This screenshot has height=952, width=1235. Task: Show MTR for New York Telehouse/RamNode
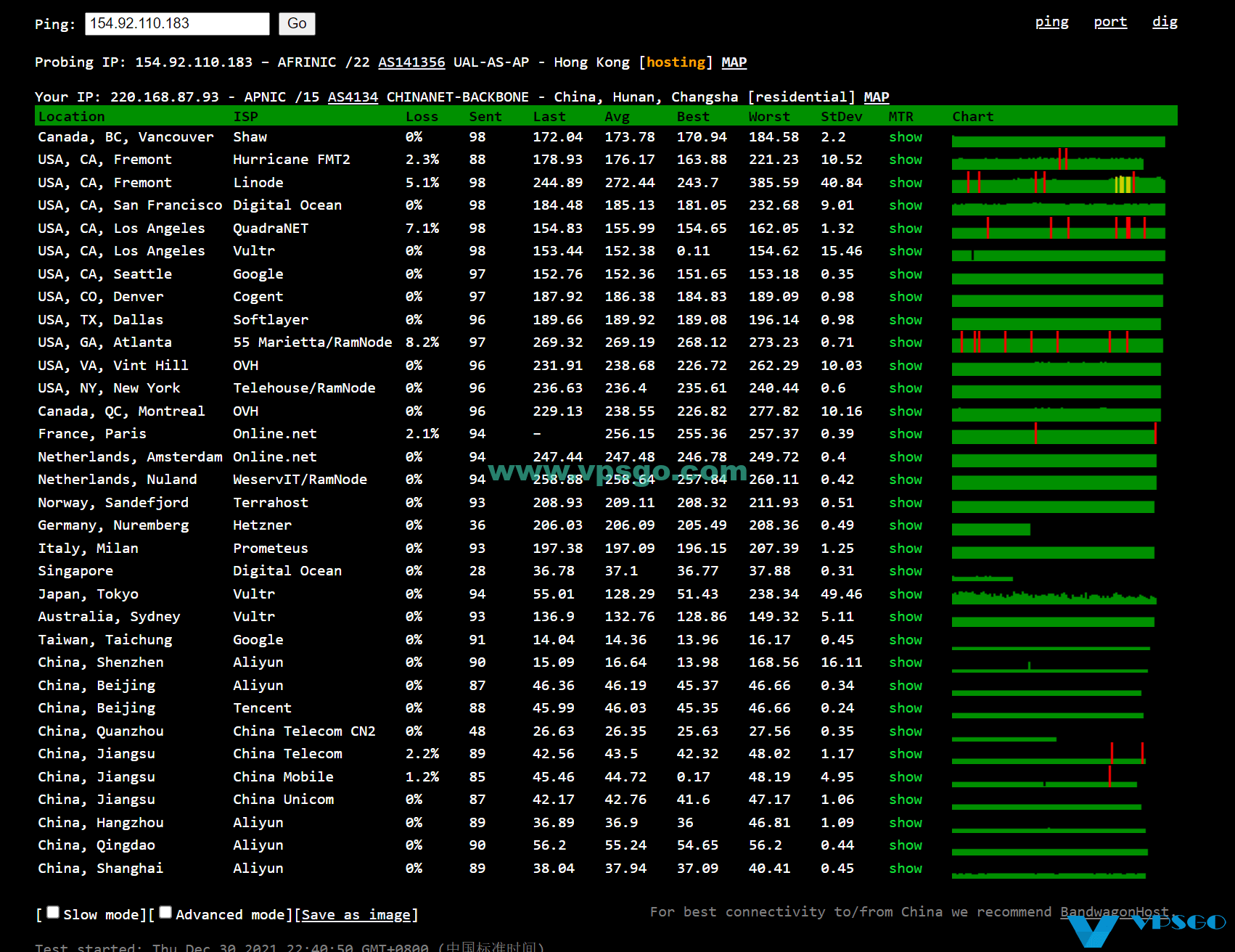point(906,388)
